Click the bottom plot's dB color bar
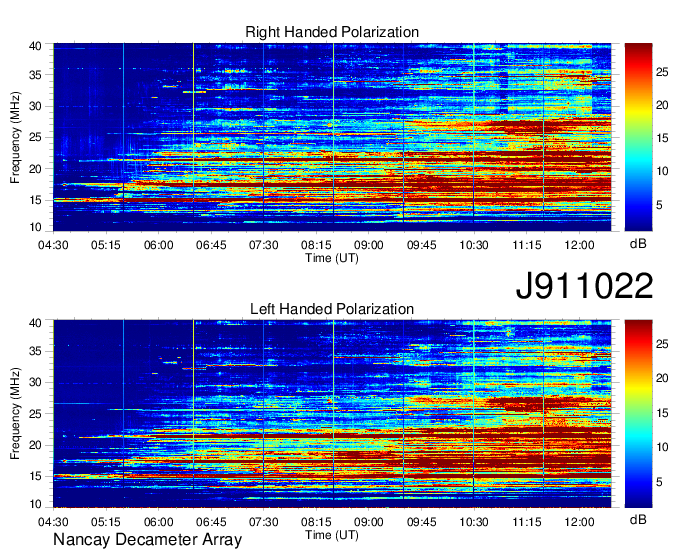This screenshot has width=680, height=552. click(x=638, y=414)
